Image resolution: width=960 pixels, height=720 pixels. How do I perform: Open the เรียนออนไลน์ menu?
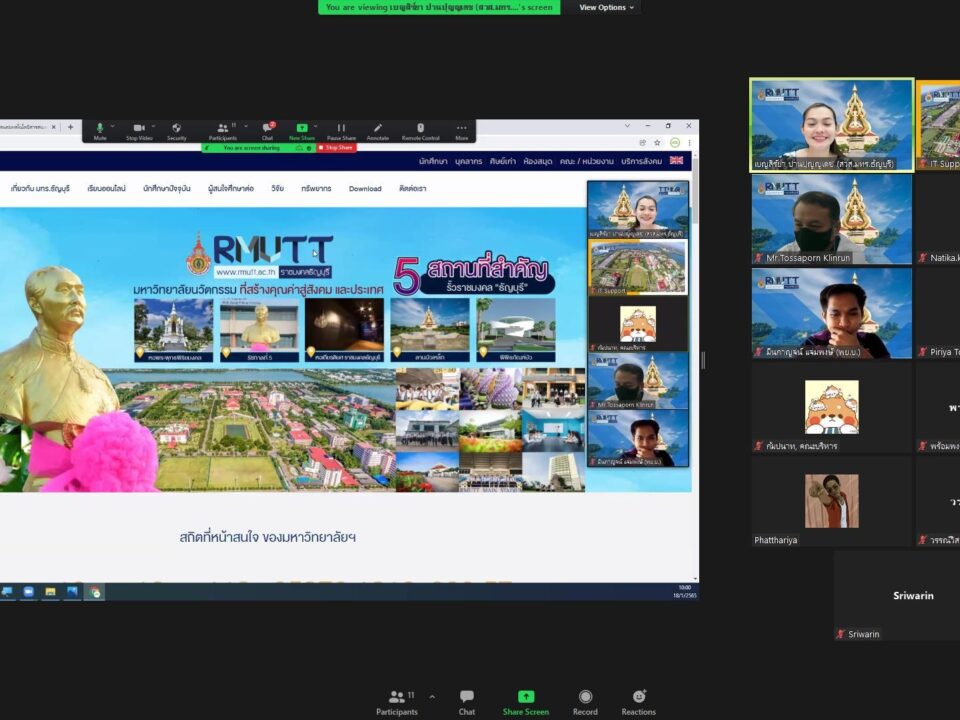[107, 189]
